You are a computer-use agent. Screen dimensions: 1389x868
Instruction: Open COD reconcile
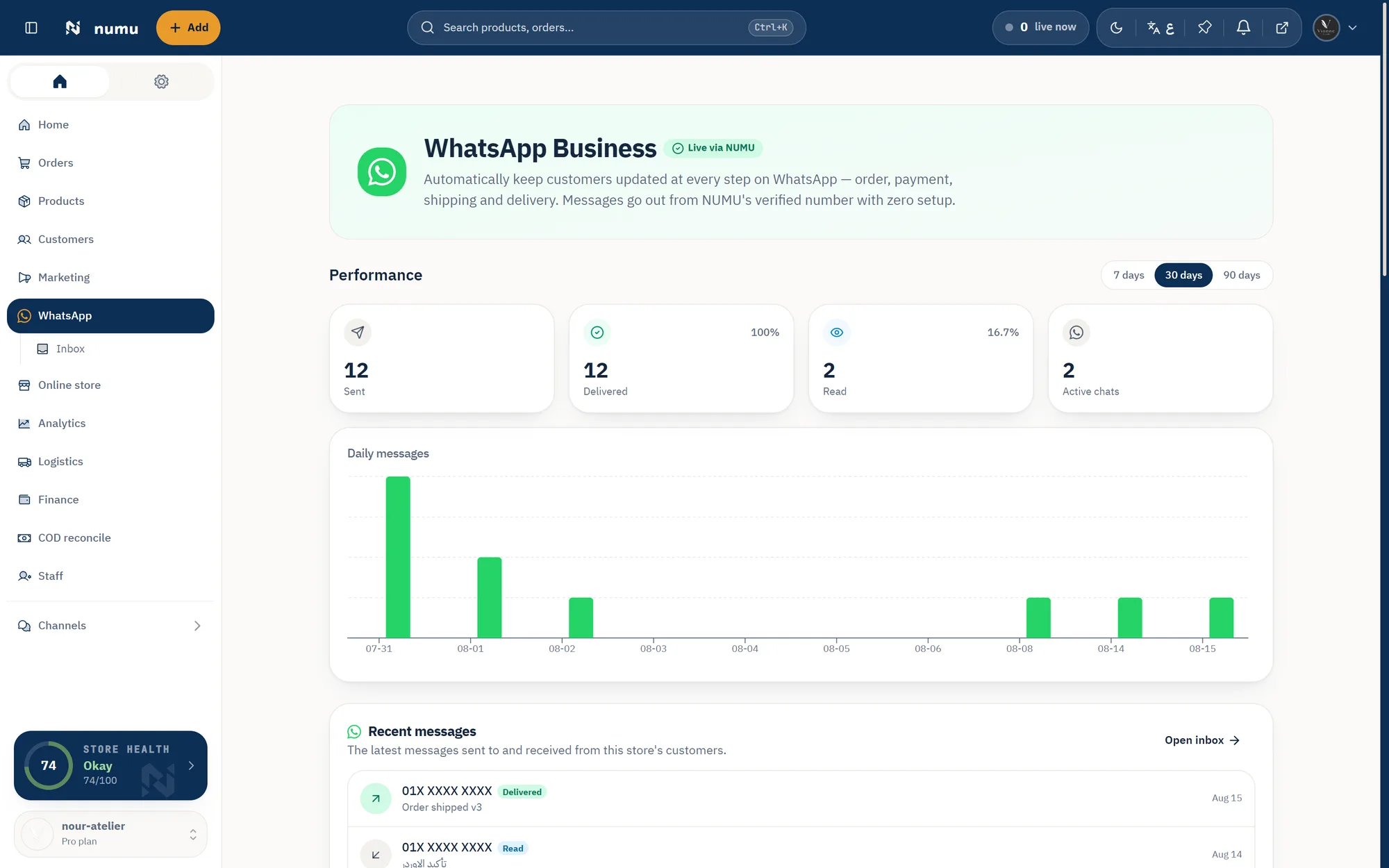pos(110,538)
